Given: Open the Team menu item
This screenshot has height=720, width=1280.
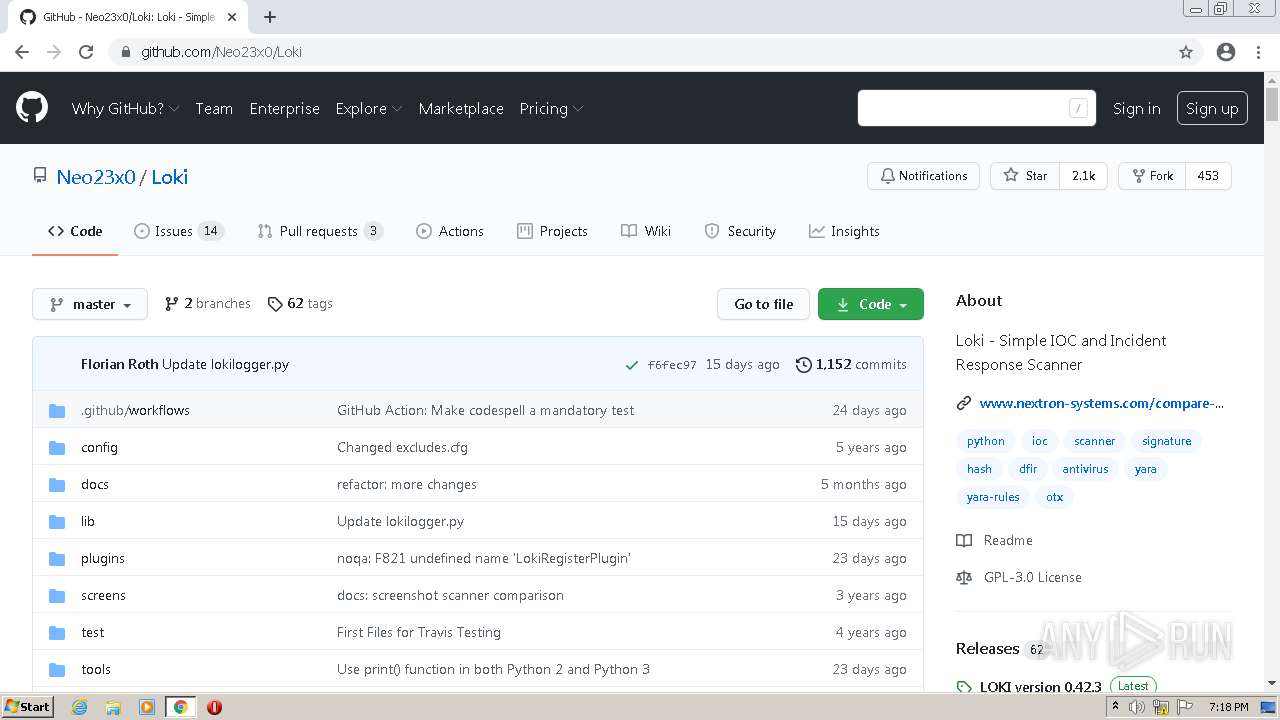Looking at the screenshot, I should [214, 108].
